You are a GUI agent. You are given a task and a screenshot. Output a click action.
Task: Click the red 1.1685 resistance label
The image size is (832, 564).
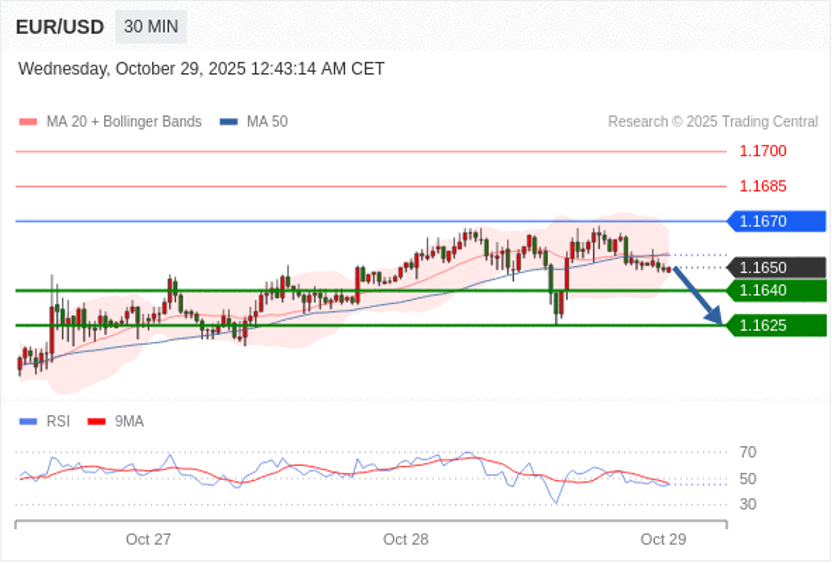[763, 186]
